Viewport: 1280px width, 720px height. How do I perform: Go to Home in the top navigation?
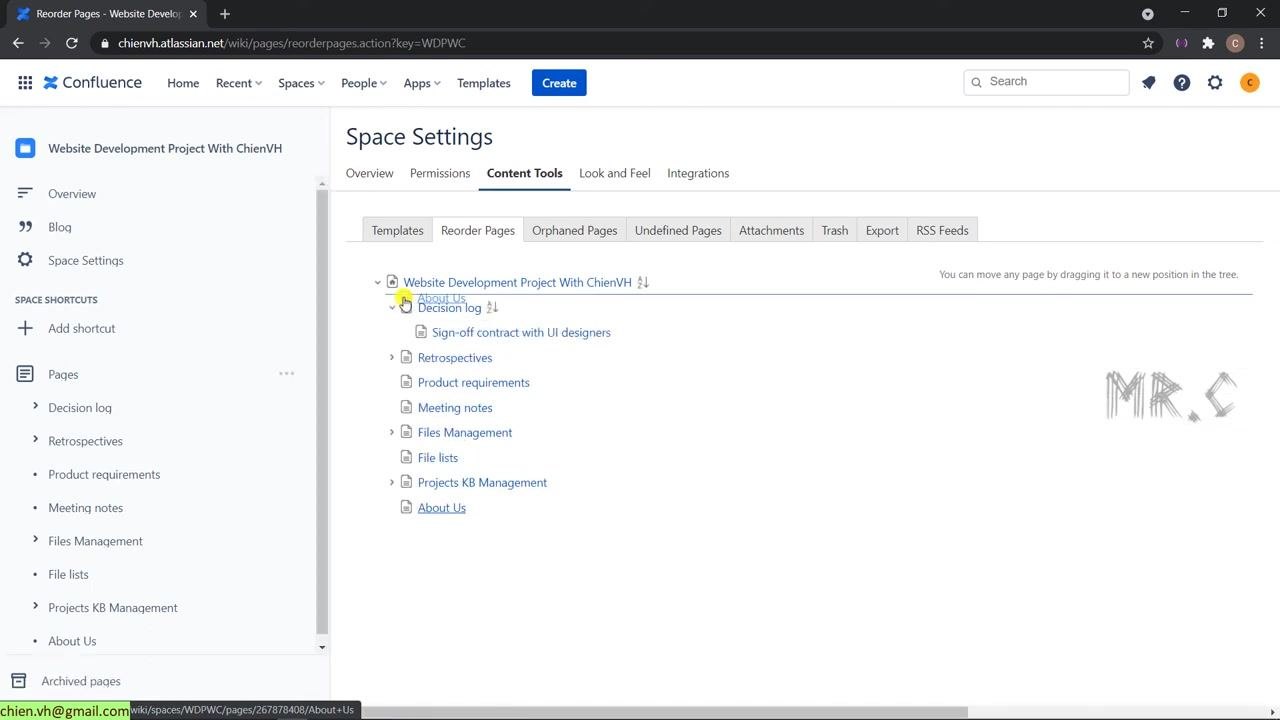(x=183, y=83)
